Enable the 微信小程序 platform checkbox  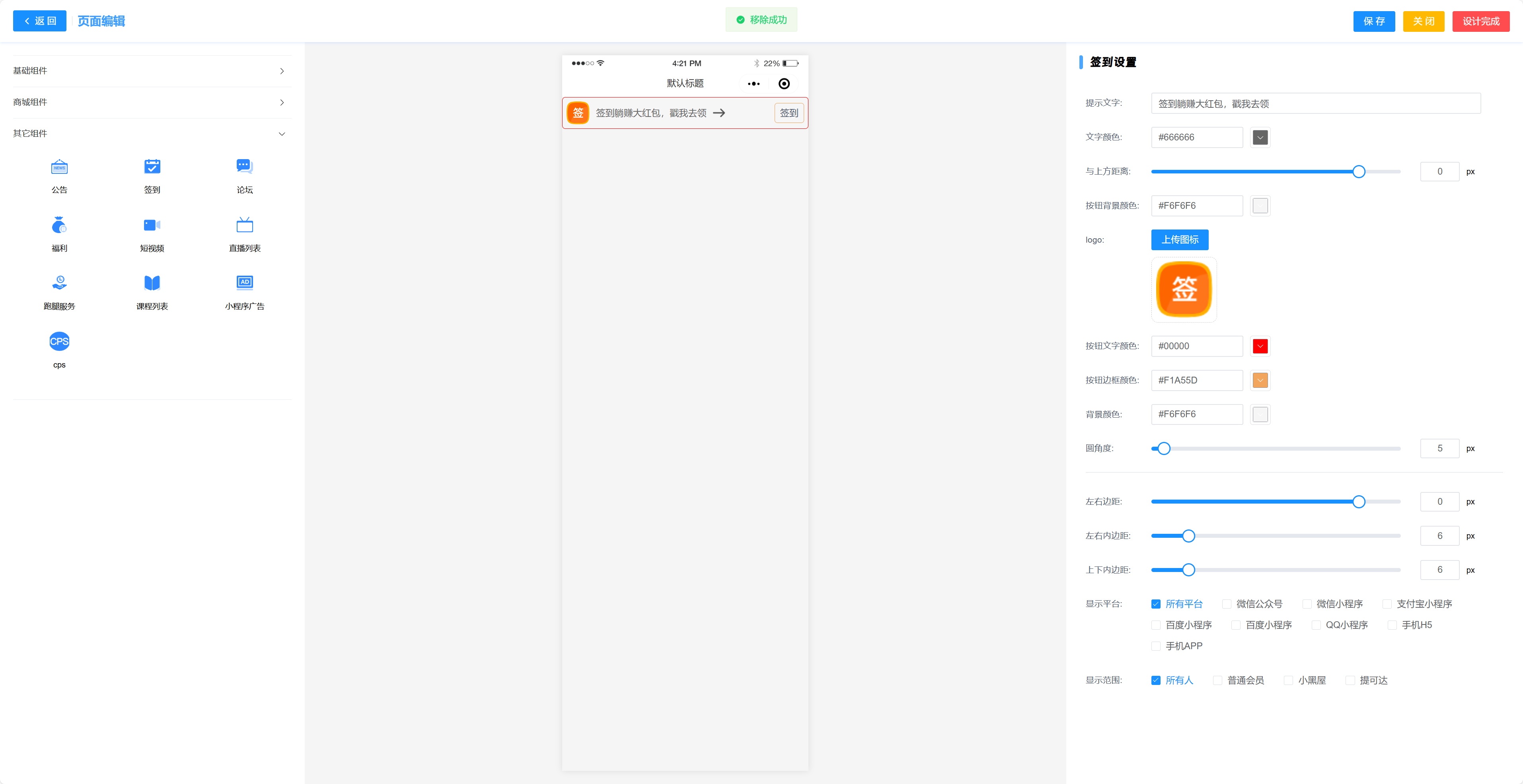coord(1307,604)
